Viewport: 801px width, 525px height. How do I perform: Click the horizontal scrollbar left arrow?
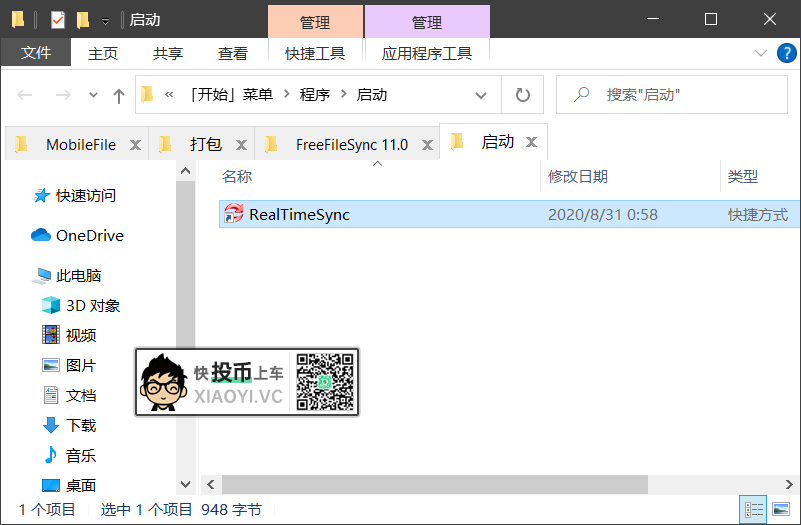210,484
